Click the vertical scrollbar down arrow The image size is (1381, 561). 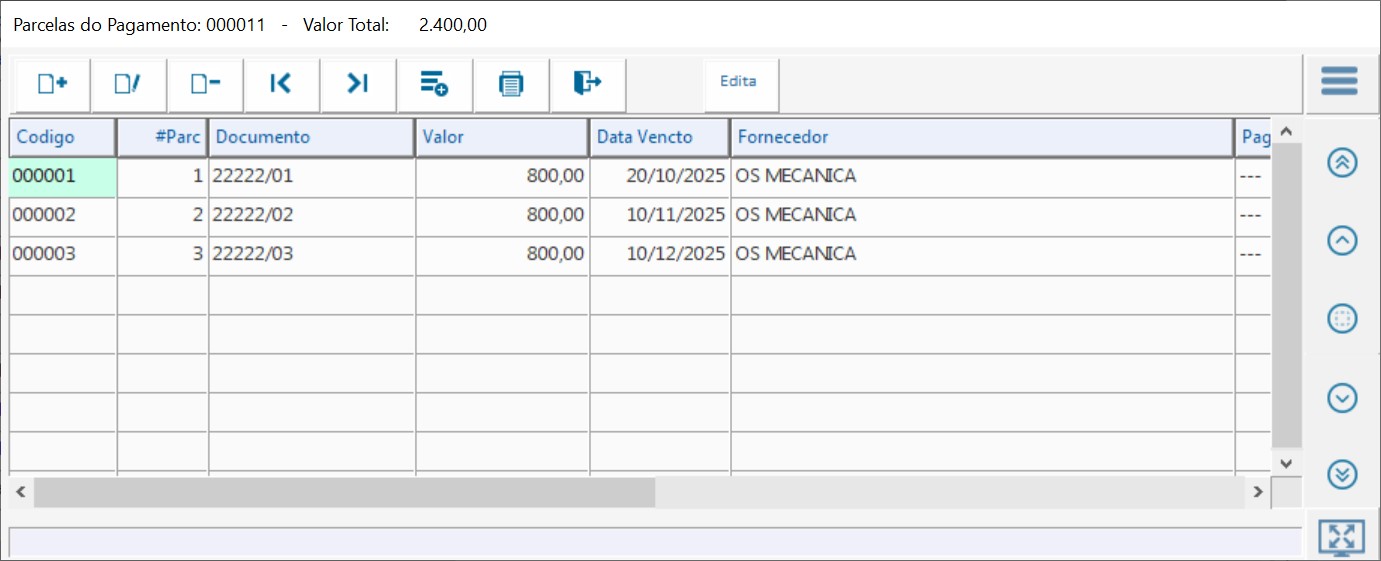(1286, 463)
